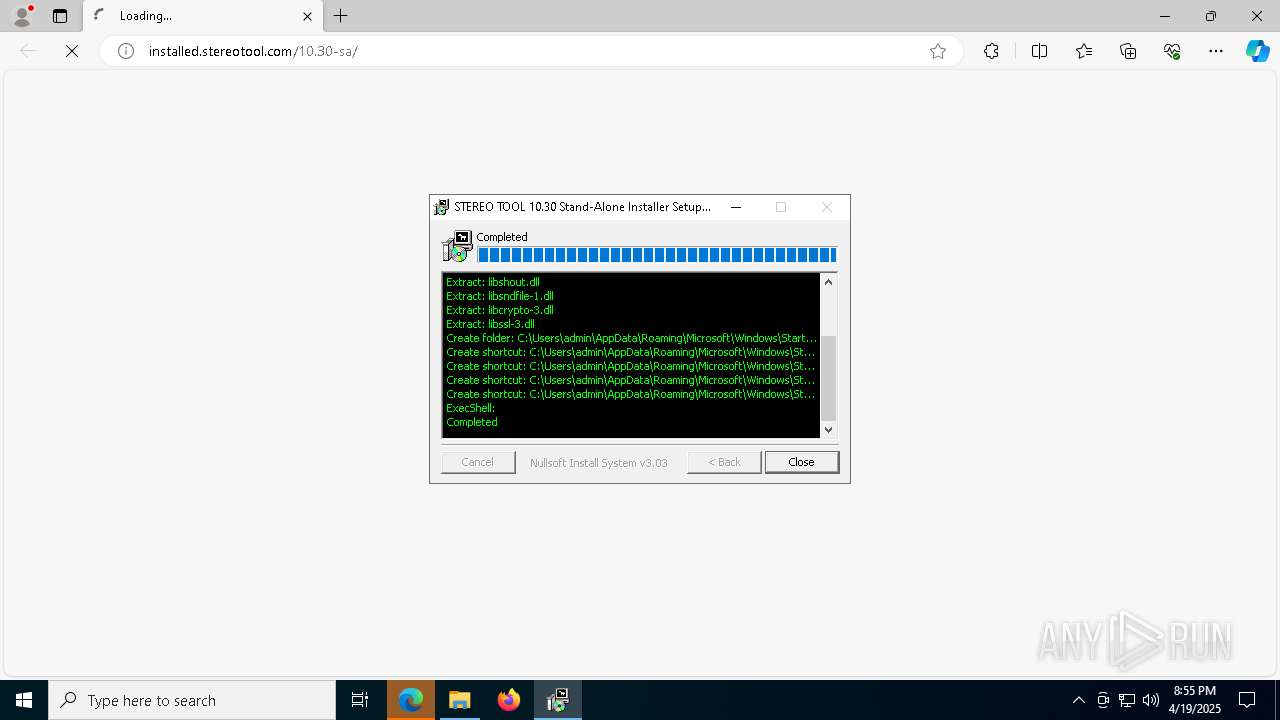Select the installer taskbar icon
The width and height of the screenshot is (1280, 720).
click(558, 700)
